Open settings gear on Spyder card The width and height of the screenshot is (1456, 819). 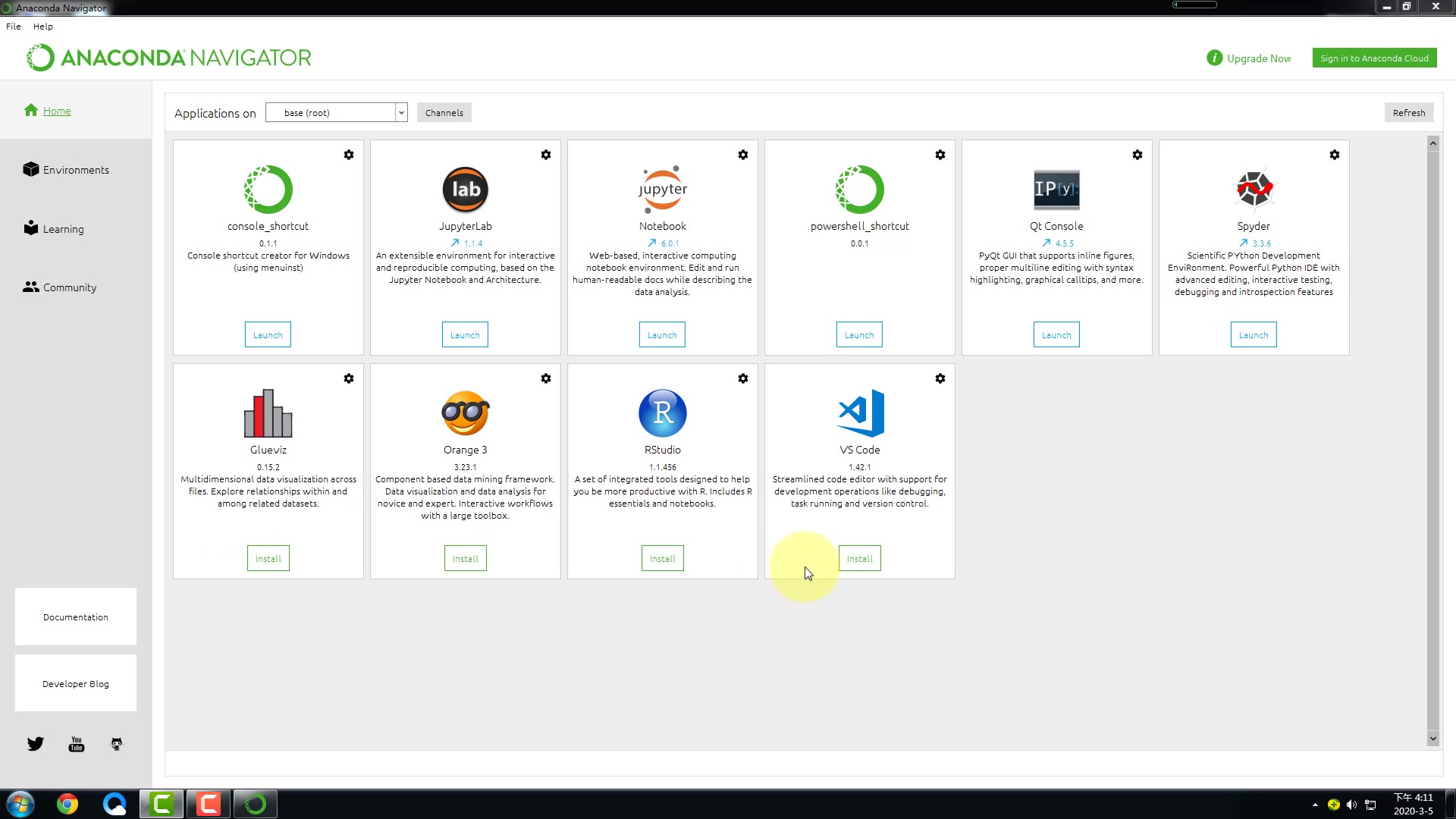(1335, 155)
